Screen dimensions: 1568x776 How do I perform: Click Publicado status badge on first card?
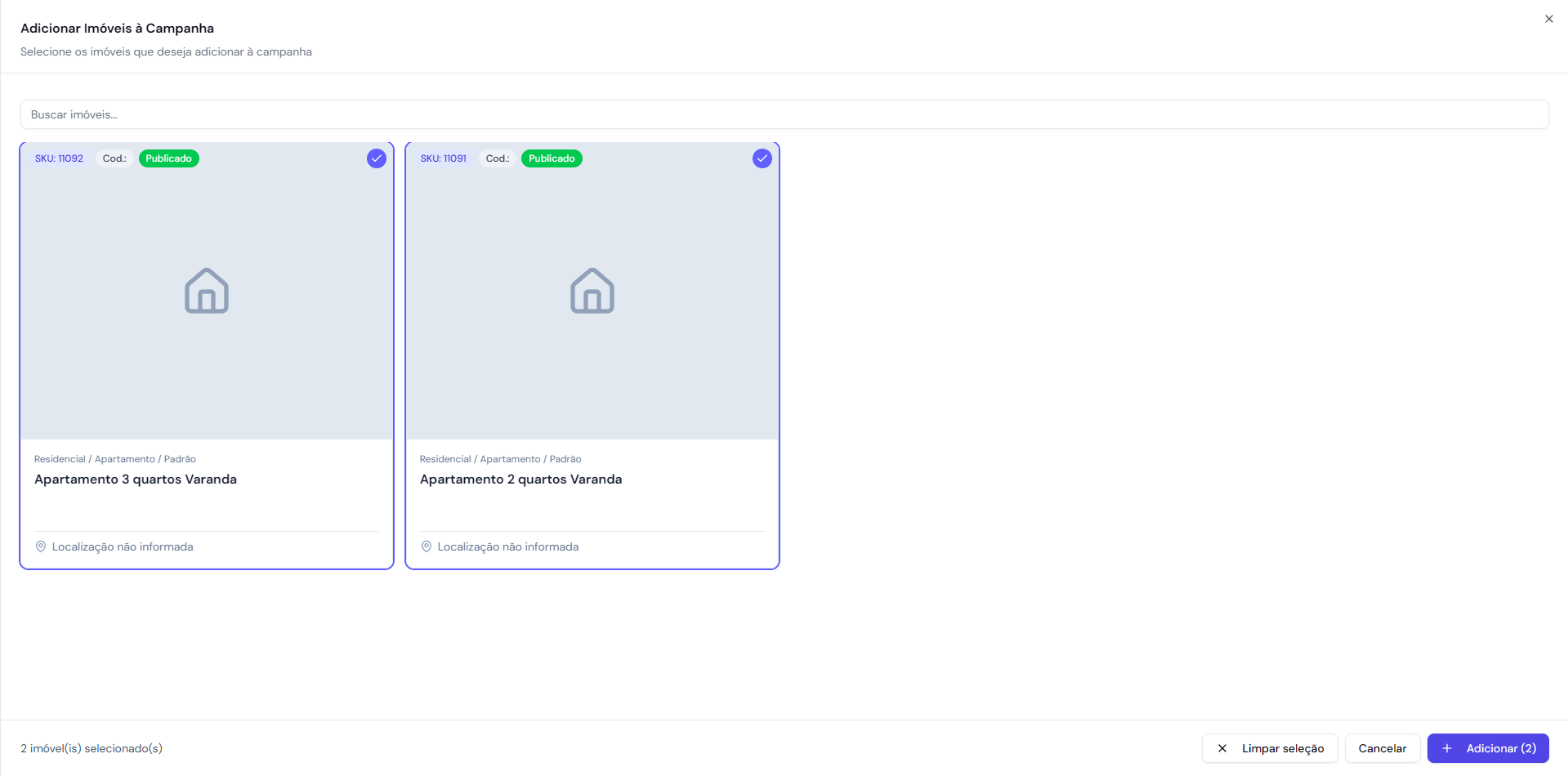point(168,158)
